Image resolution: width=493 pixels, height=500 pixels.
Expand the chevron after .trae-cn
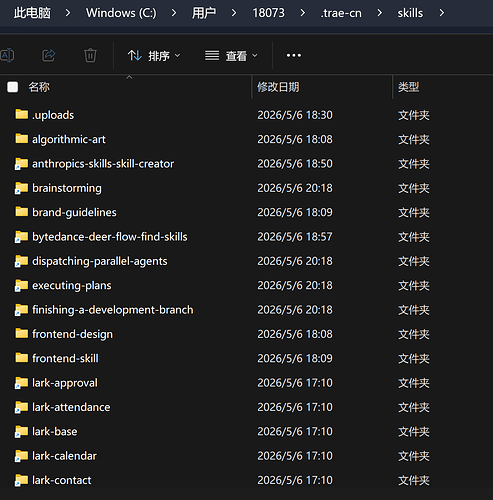[379, 13]
